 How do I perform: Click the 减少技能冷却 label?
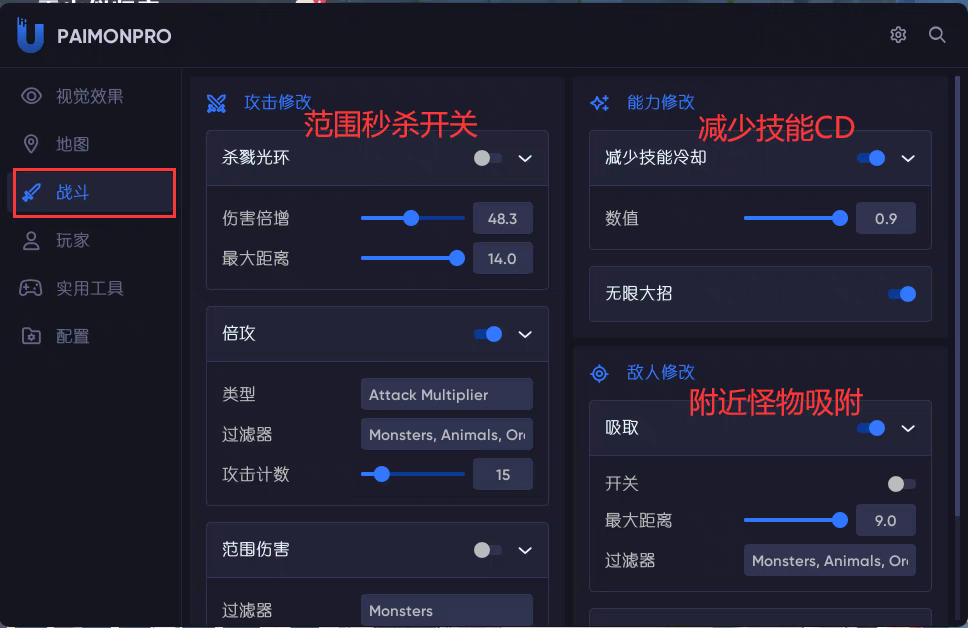coord(656,157)
